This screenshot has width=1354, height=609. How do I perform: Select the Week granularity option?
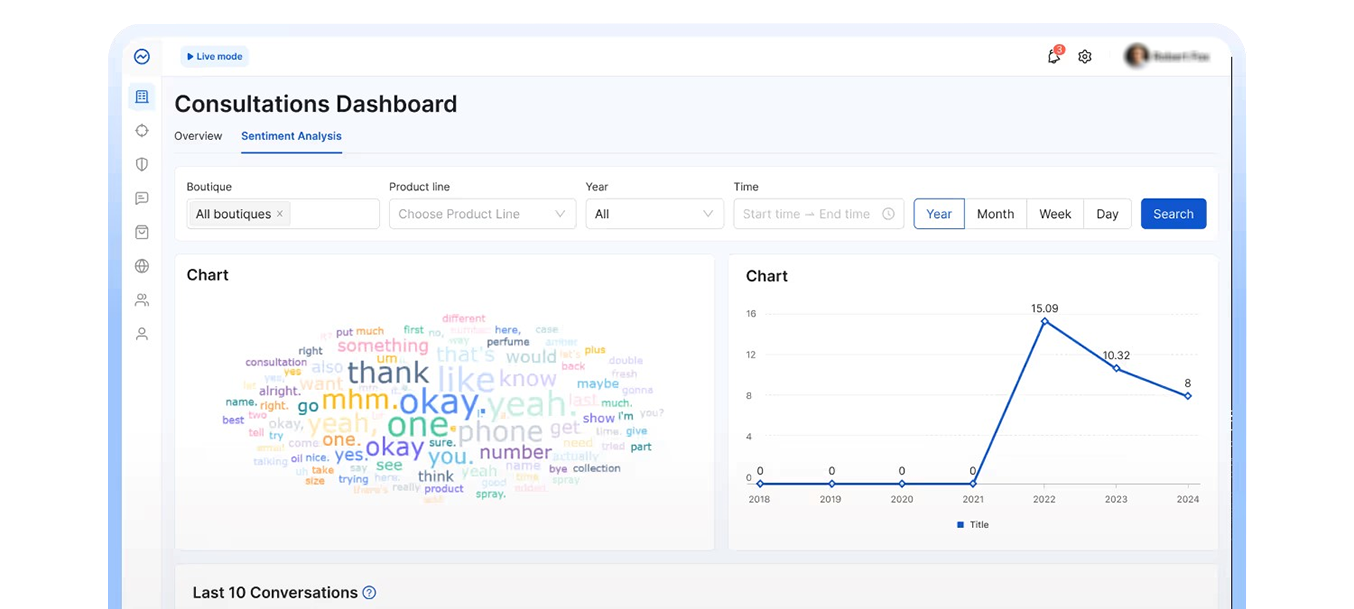(1055, 214)
